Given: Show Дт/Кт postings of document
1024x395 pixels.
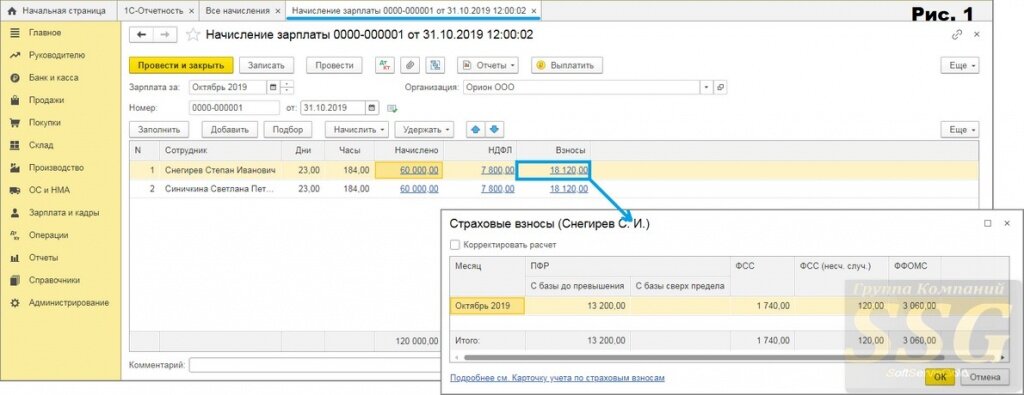Looking at the screenshot, I should tap(385, 65).
